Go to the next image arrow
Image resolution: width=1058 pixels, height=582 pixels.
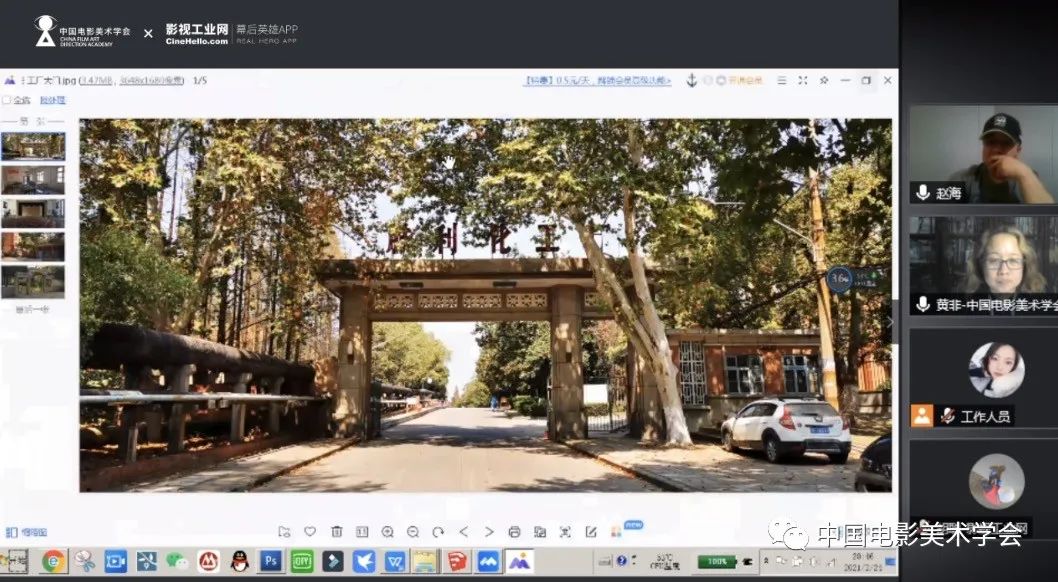(x=489, y=532)
